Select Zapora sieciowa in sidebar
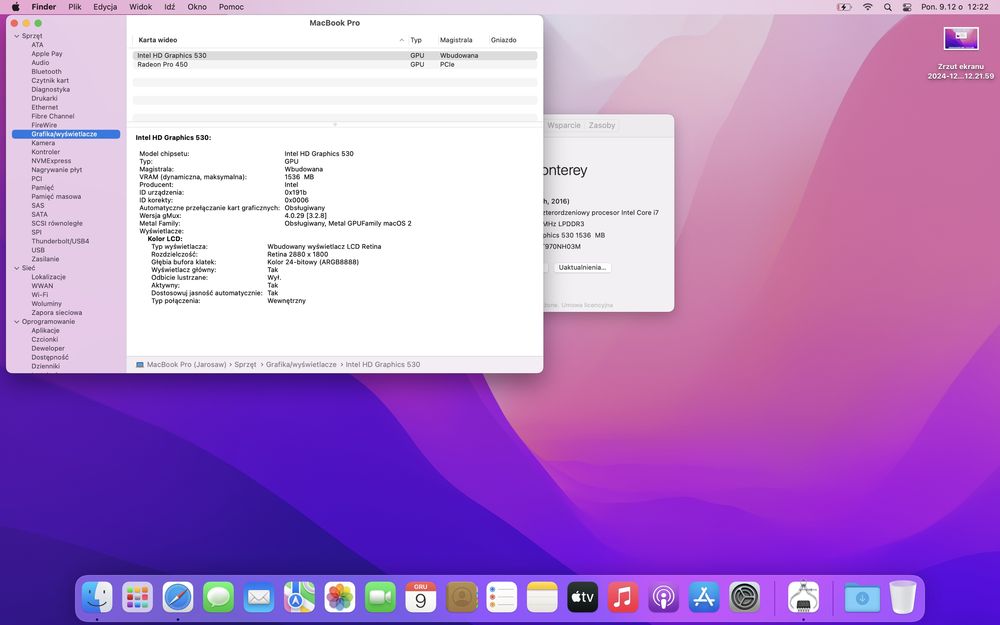 click(57, 312)
